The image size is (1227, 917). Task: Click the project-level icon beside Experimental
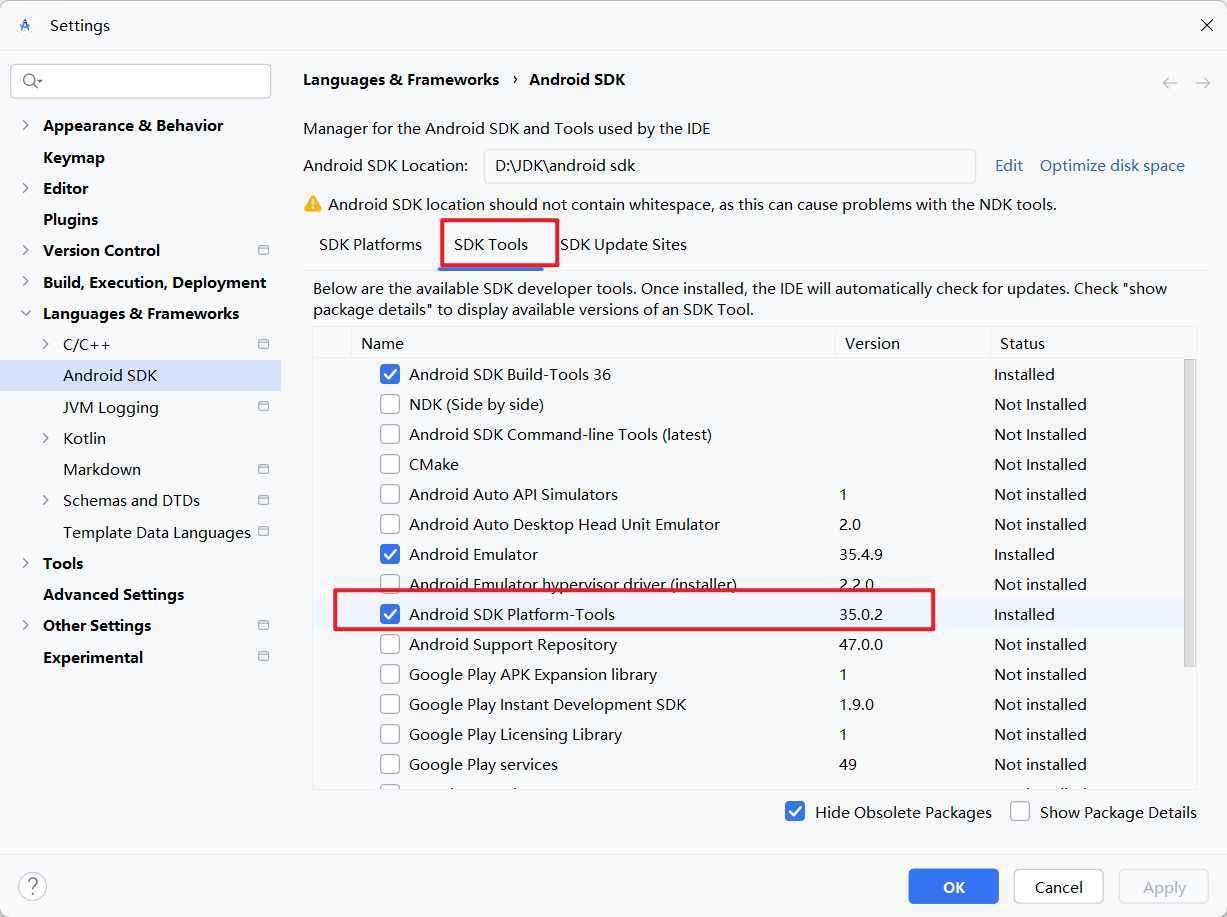click(x=264, y=656)
